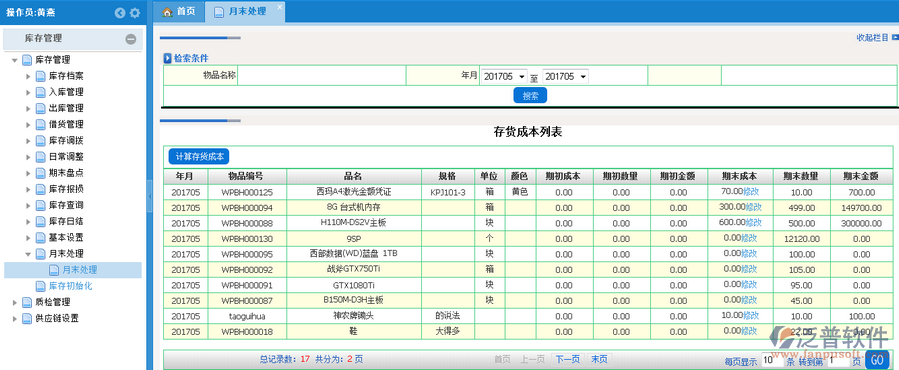This screenshot has height=370, width=899.
Task: Click the 搜索 button
Action: pyautogui.click(x=530, y=96)
